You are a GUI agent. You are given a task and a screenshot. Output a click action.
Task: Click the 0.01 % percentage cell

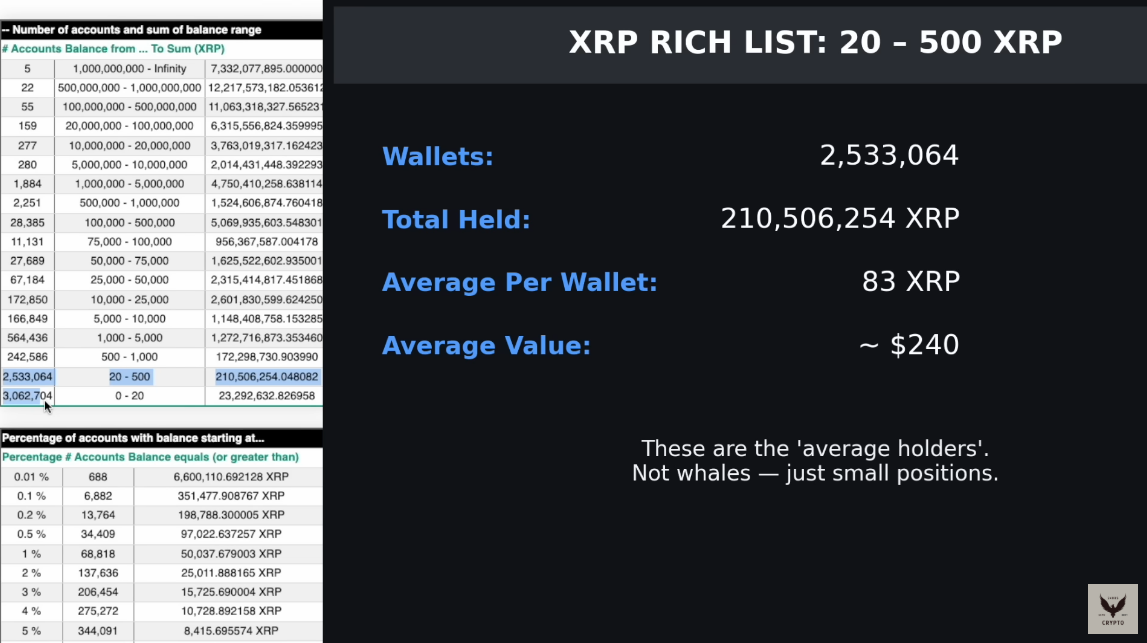pyautogui.click(x=30, y=477)
